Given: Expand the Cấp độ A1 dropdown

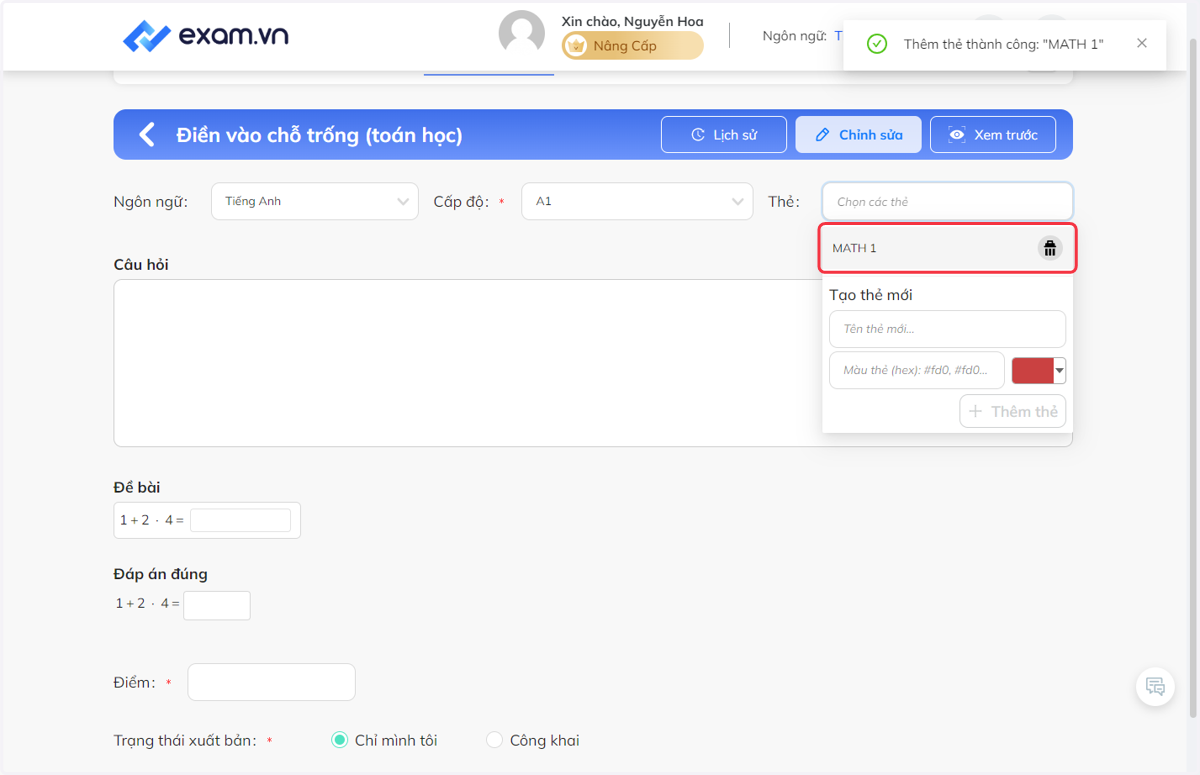Looking at the screenshot, I should pos(637,201).
